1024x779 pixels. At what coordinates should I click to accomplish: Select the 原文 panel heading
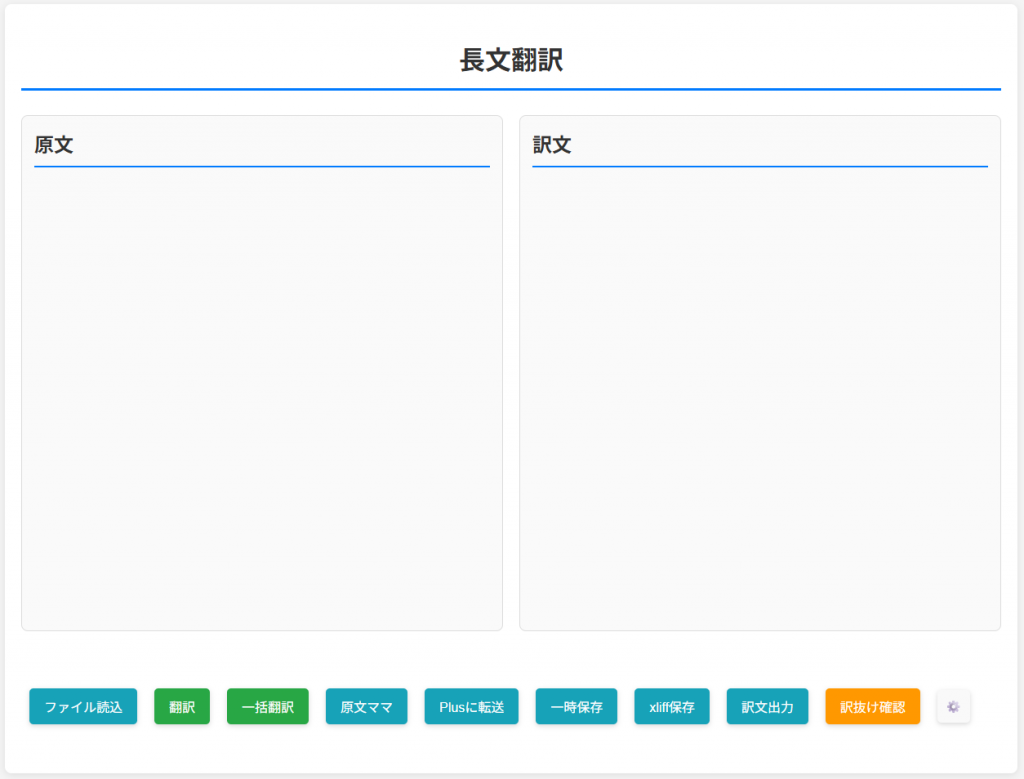(x=54, y=145)
